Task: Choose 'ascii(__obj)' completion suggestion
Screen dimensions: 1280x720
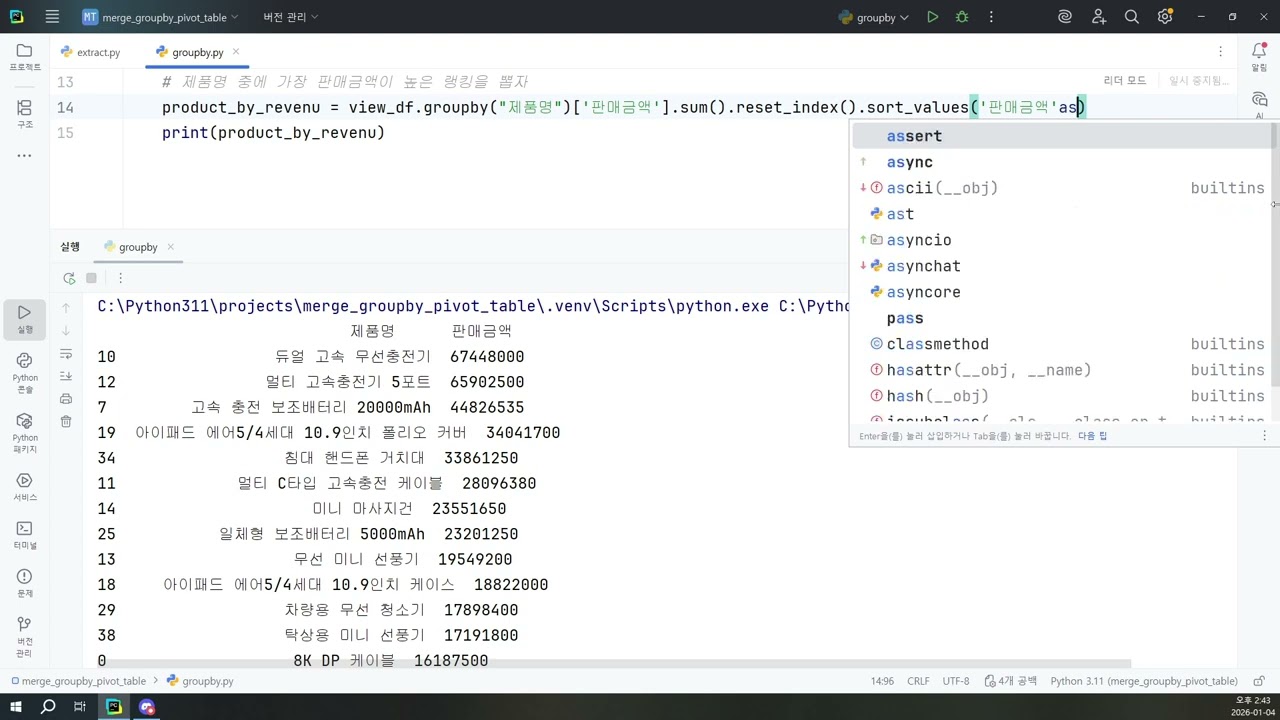Action: [1060, 188]
